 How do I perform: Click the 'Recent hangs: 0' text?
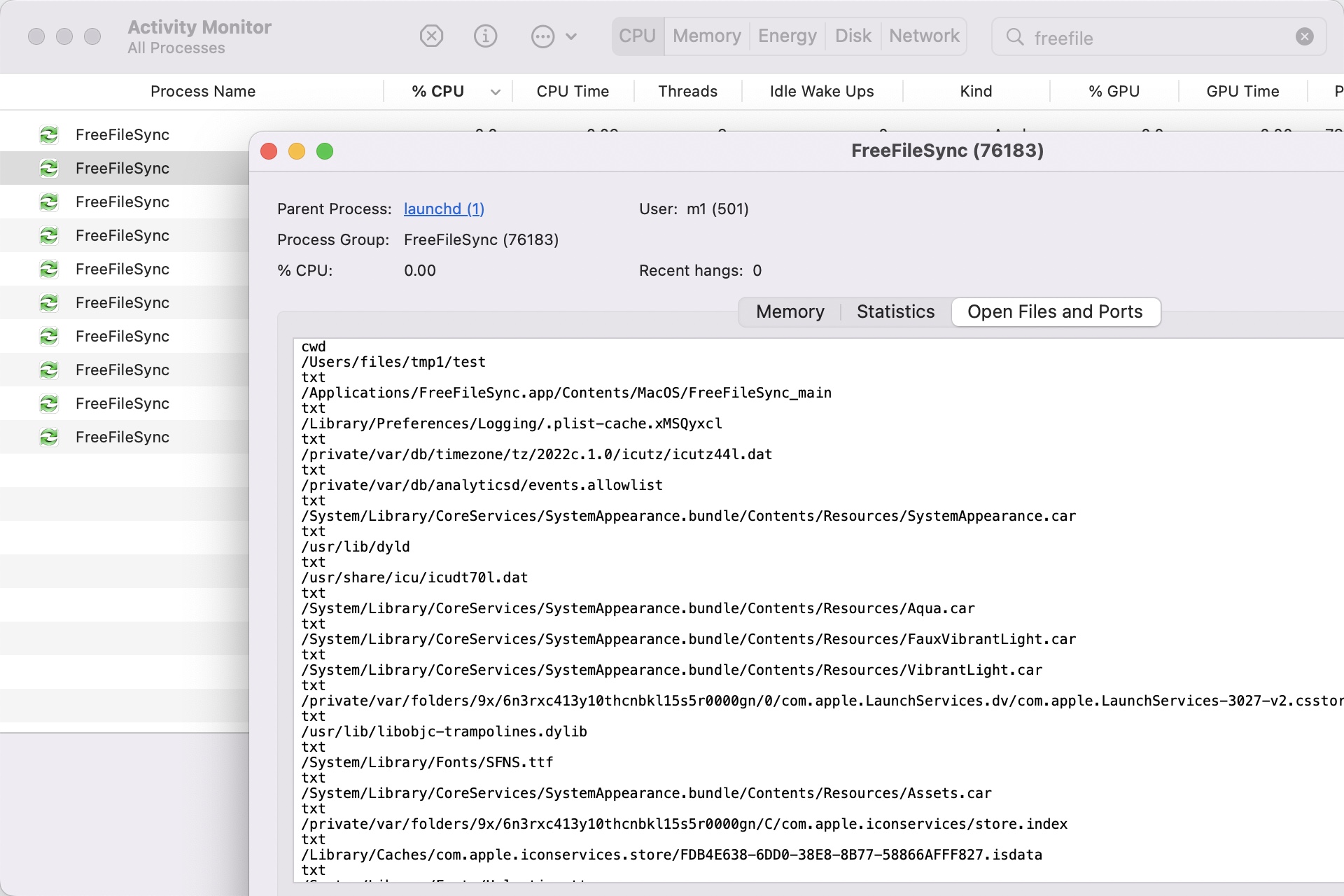(700, 270)
